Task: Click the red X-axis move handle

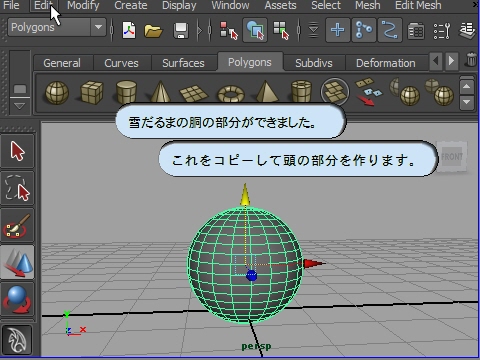Action: coord(314,264)
